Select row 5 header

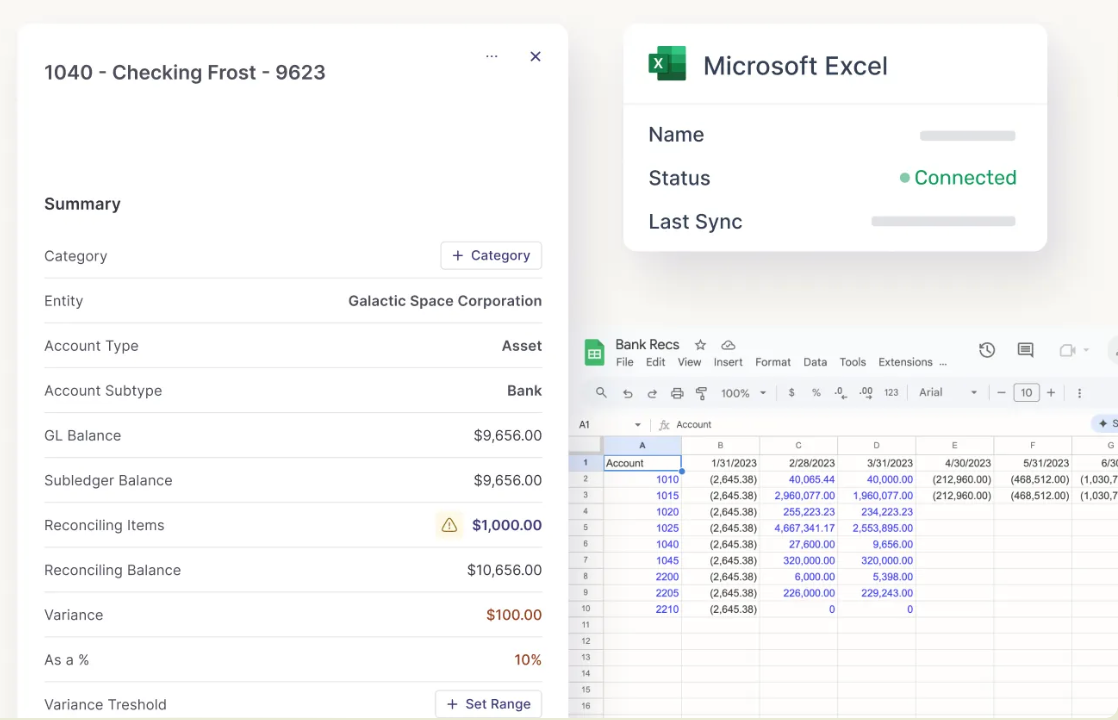(585, 528)
